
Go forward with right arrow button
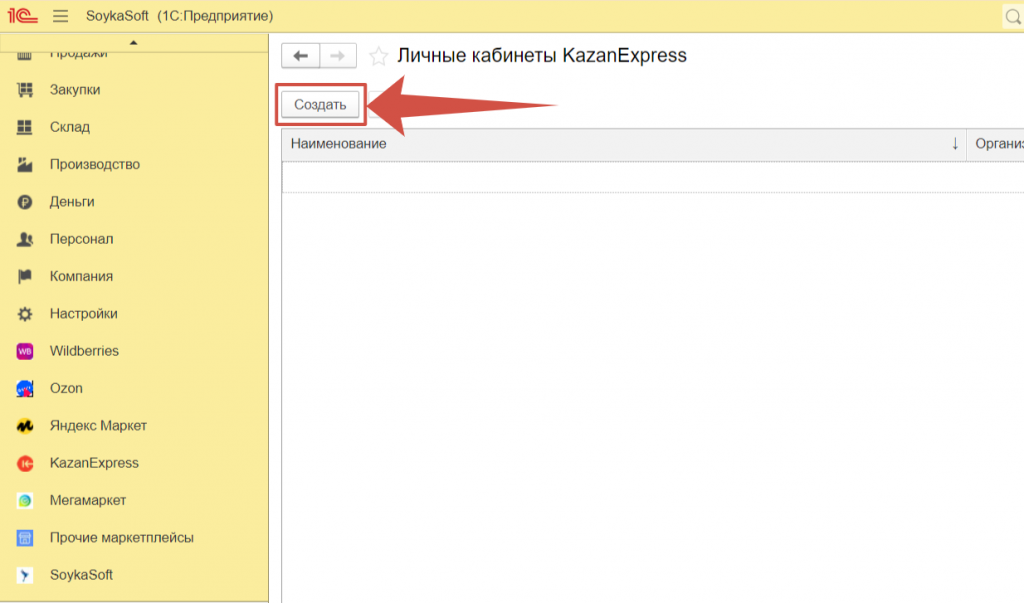[337, 56]
